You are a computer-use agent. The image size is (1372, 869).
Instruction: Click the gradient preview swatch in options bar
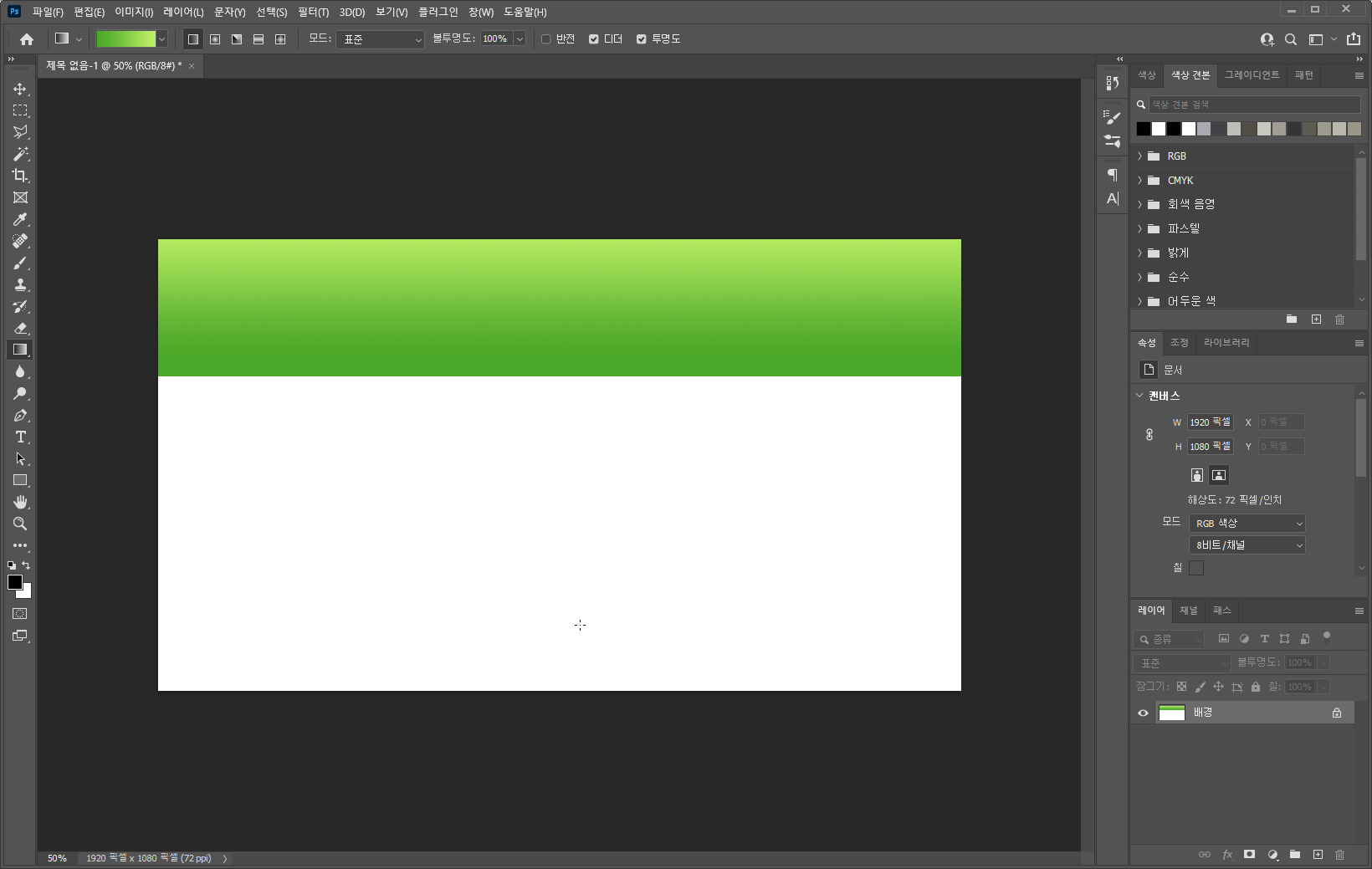pos(125,39)
